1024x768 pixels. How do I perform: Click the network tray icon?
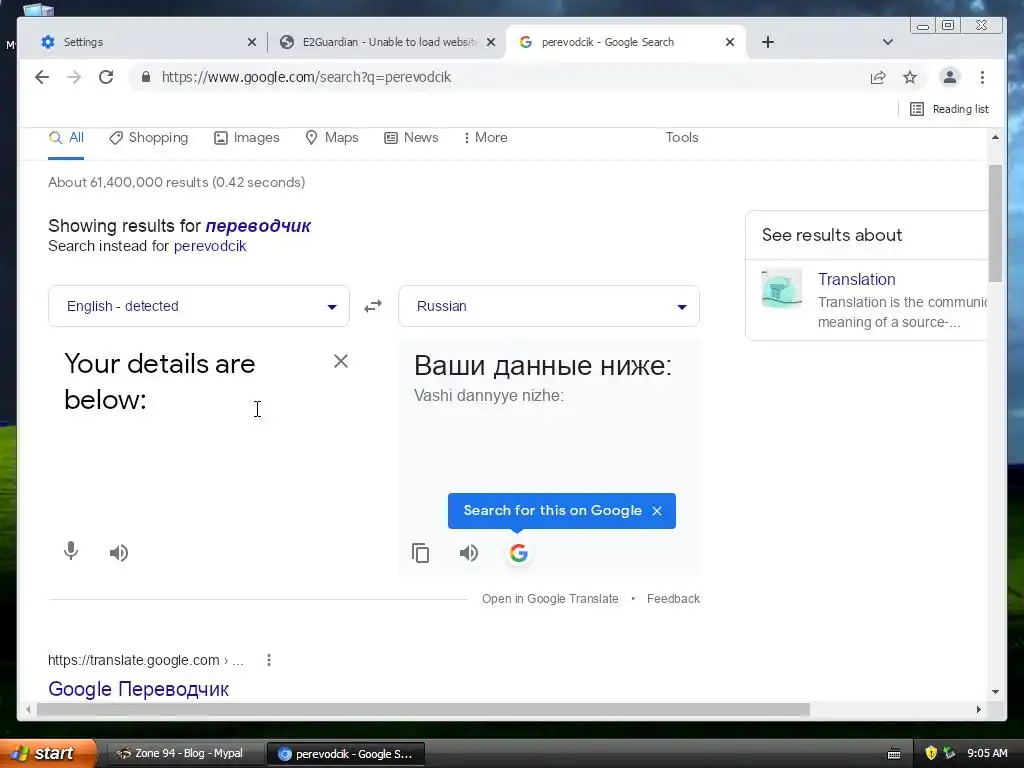point(949,753)
